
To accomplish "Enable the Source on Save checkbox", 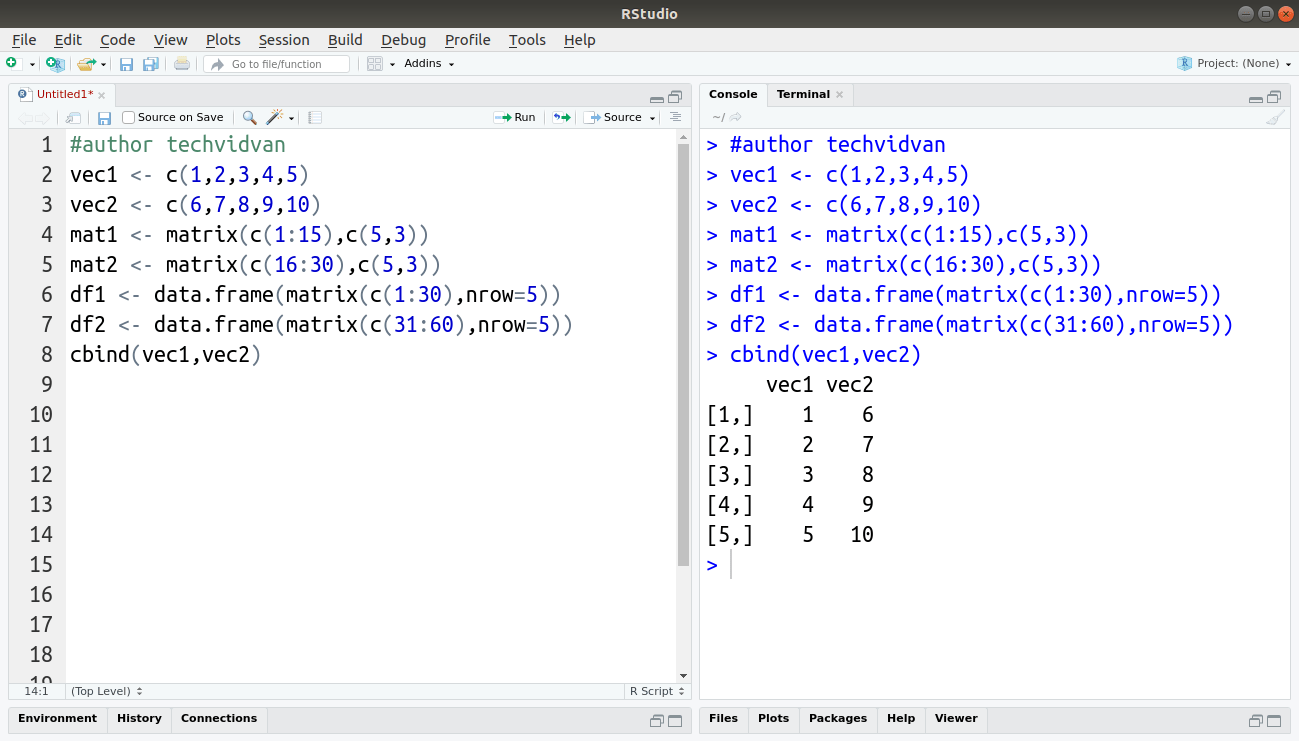I will pos(128,118).
